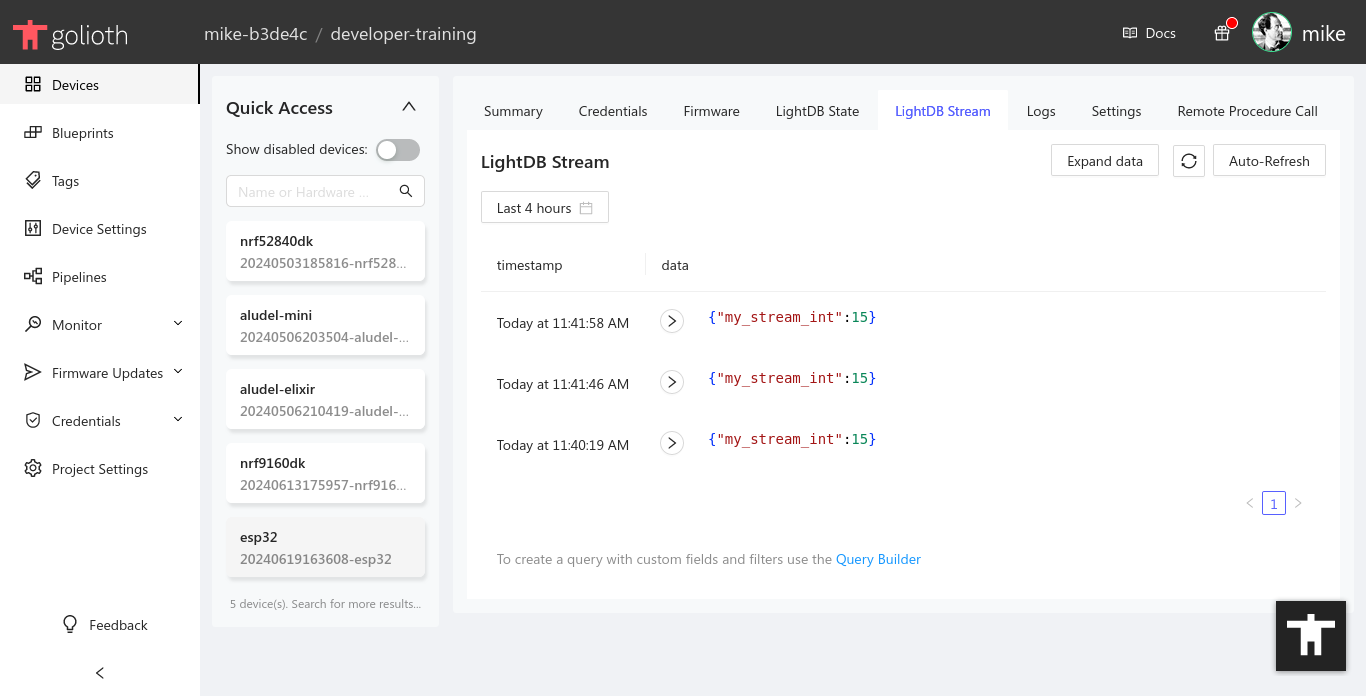Select the esp32 device in Quick Access
Viewport: 1366px width, 696px height.
[x=325, y=548]
